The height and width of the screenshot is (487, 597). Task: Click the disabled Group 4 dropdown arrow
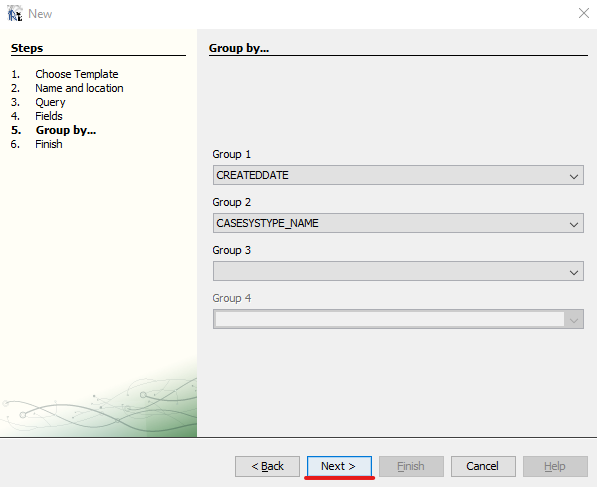click(x=573, y=319)
